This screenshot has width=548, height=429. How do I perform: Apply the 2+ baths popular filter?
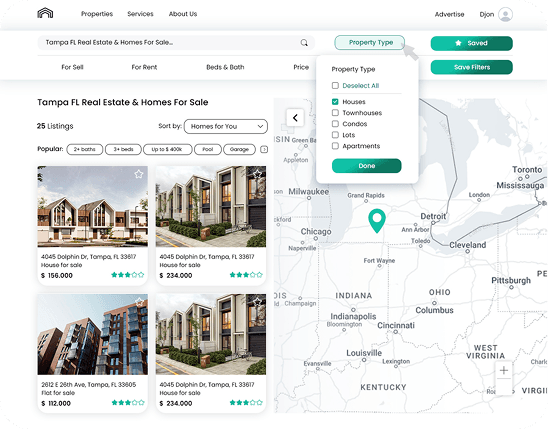click(85, 149)
